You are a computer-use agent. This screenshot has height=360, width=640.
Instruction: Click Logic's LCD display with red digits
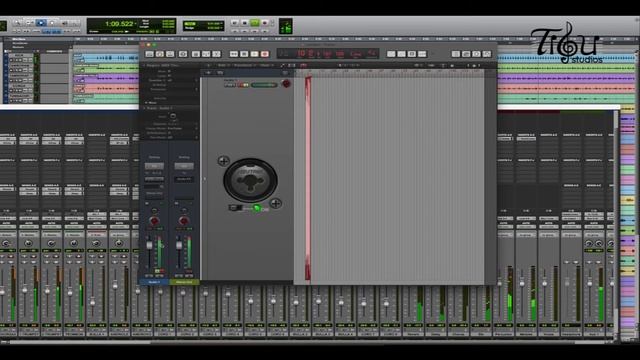(328, 53)
